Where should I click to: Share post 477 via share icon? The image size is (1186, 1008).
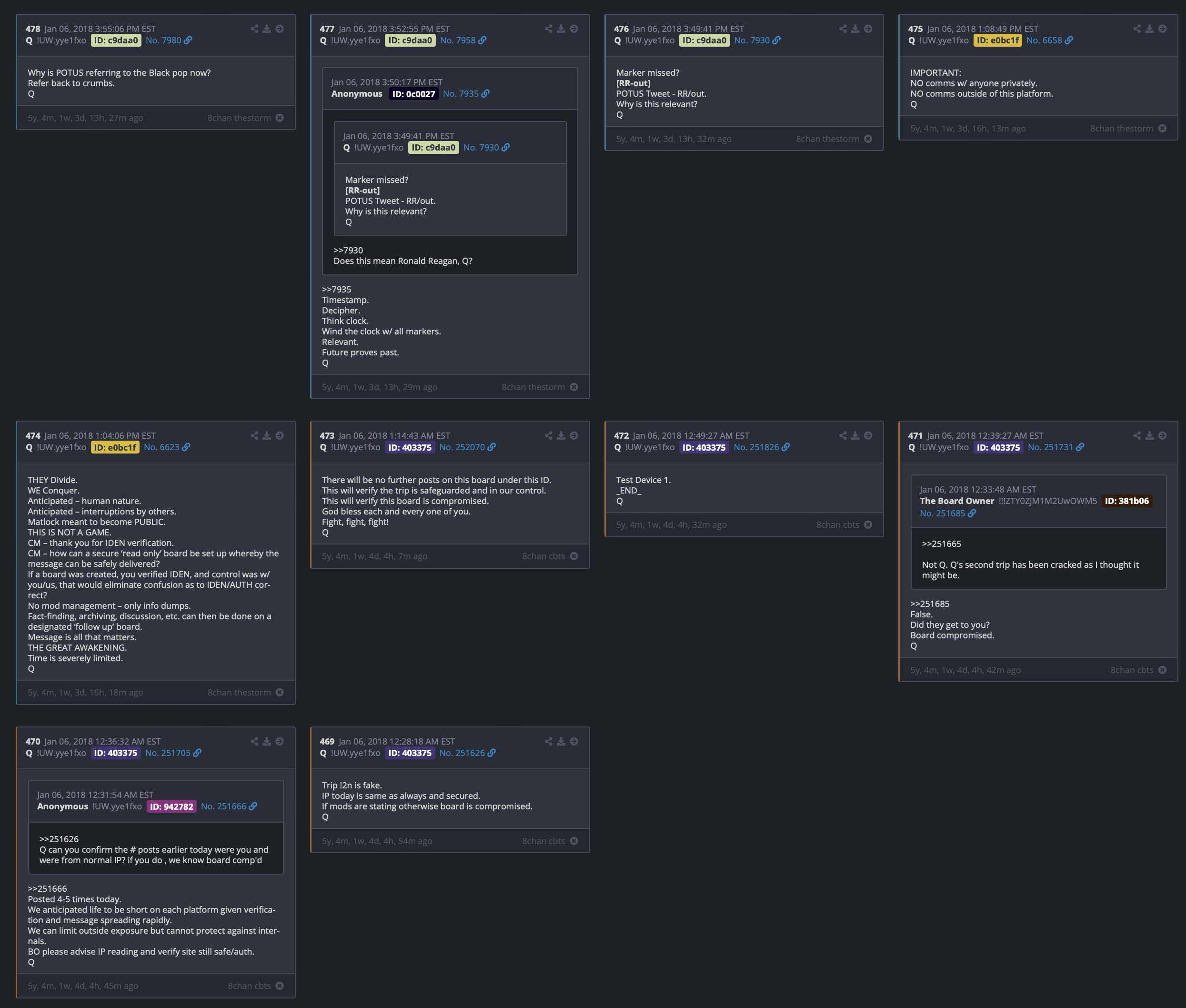[x=548, y=29]
